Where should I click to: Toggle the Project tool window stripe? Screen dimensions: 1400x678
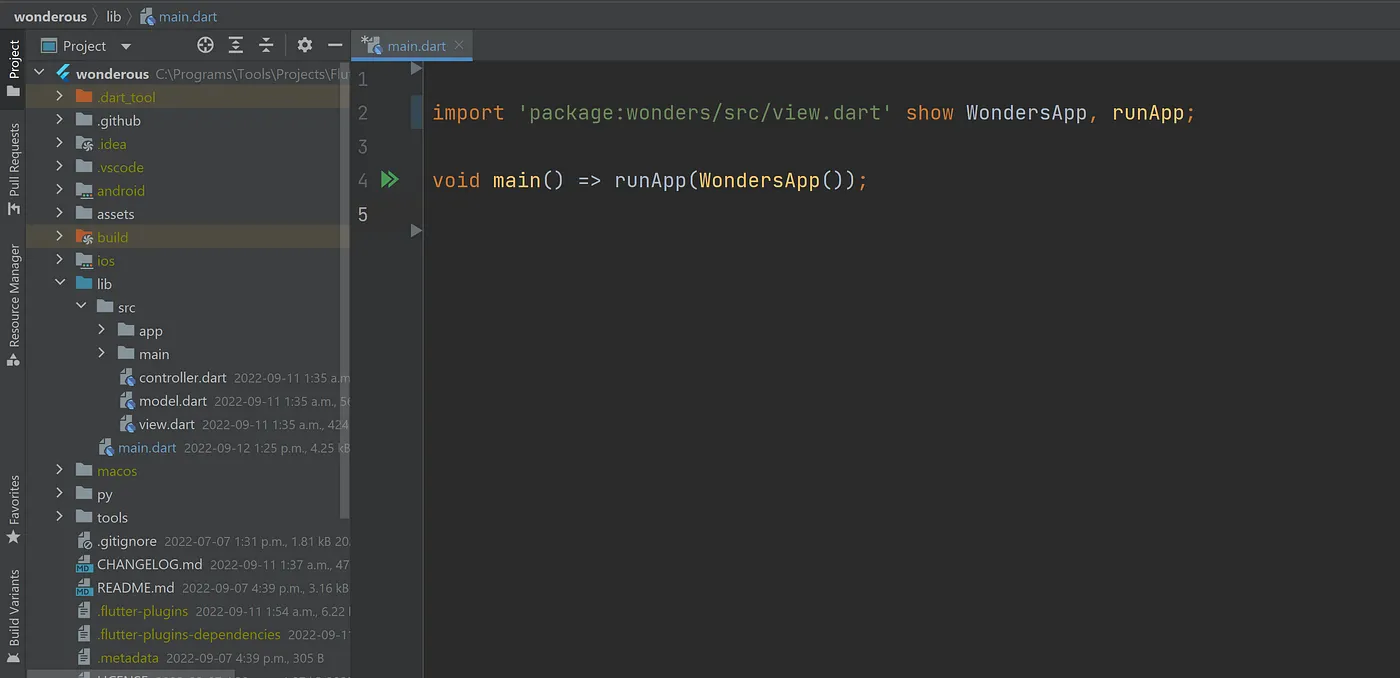[x=13, y=60]
